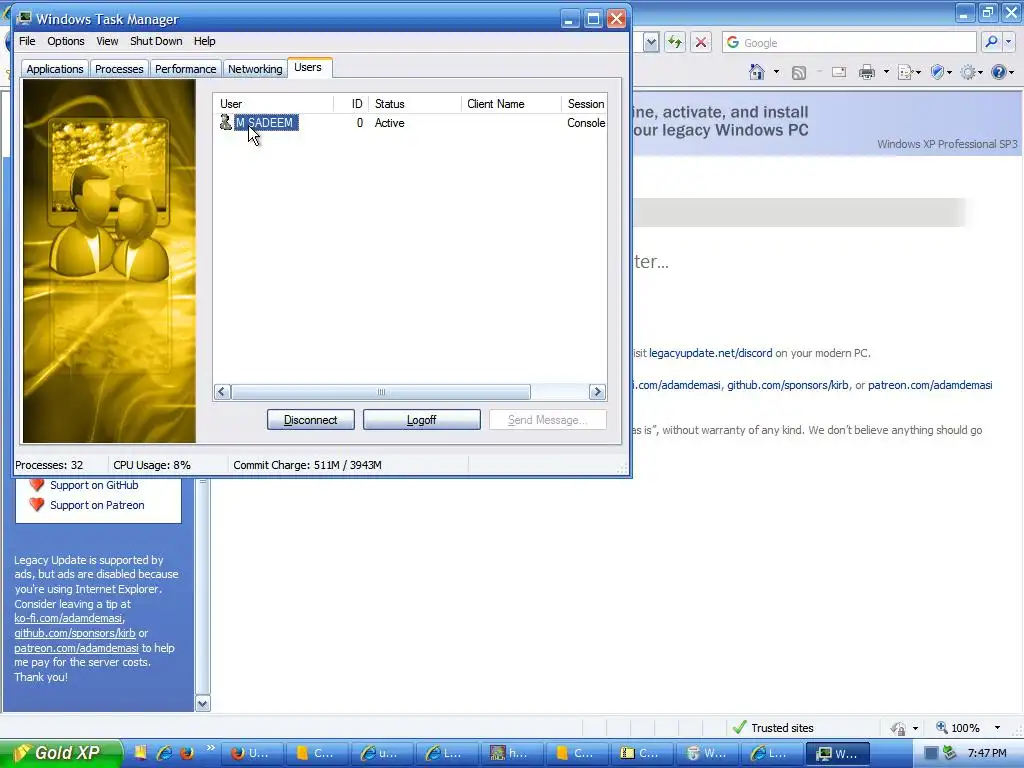Viewport: 1024px width, 768px height.
Task: Click the browser stop icon
Action: click(x=701, y=42)
